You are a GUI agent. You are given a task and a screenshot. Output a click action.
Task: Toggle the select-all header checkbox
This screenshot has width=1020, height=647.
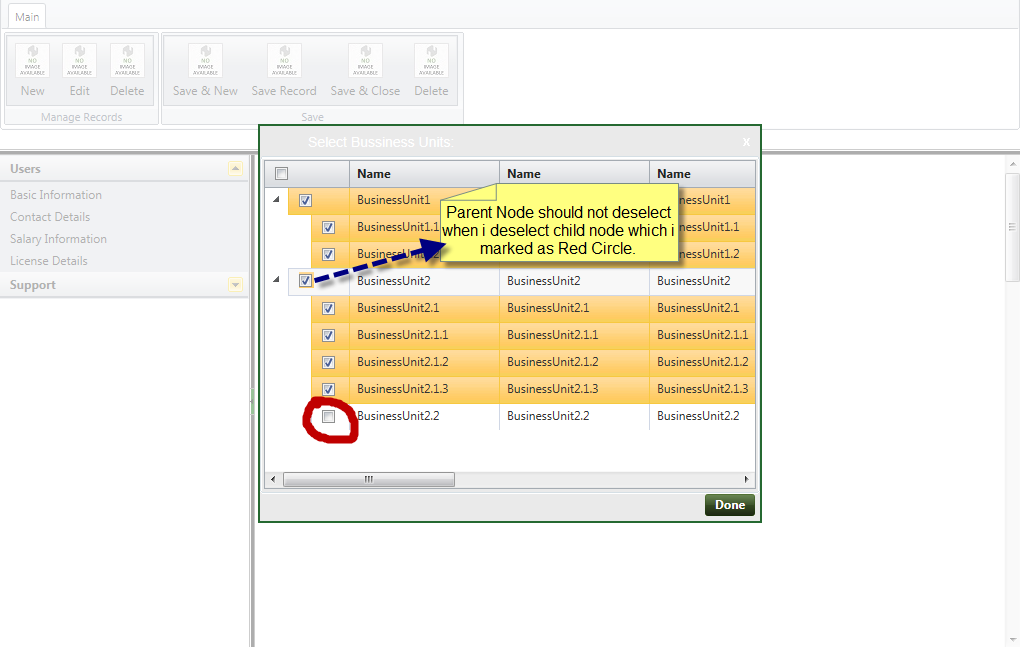coord(282,174)
